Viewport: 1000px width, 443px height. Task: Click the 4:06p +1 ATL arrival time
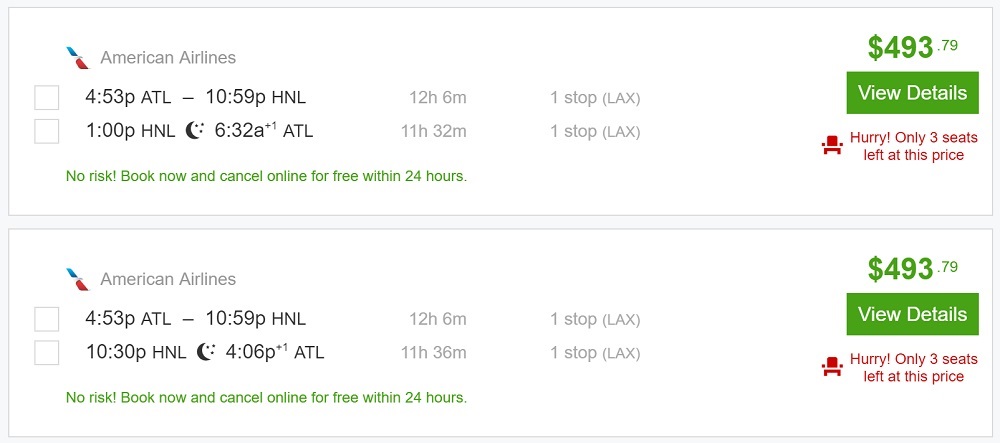(x=274, y=352)
